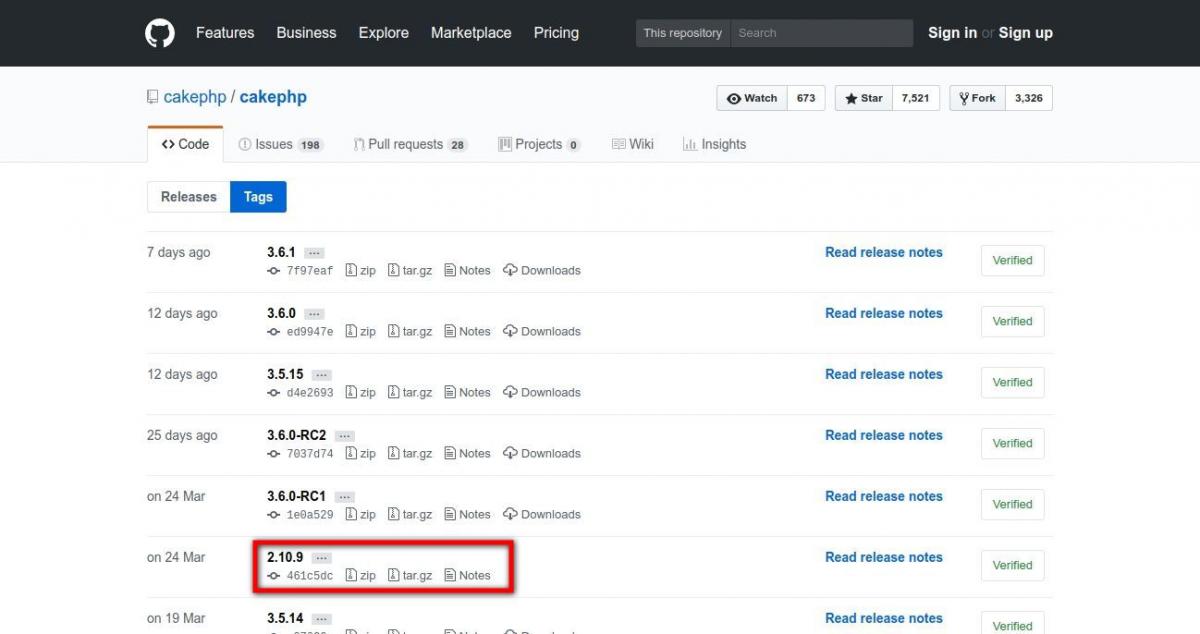Download tar.gz for 3.6.1
Viewport: 1200px width, 634px height.
click(410, 271)
